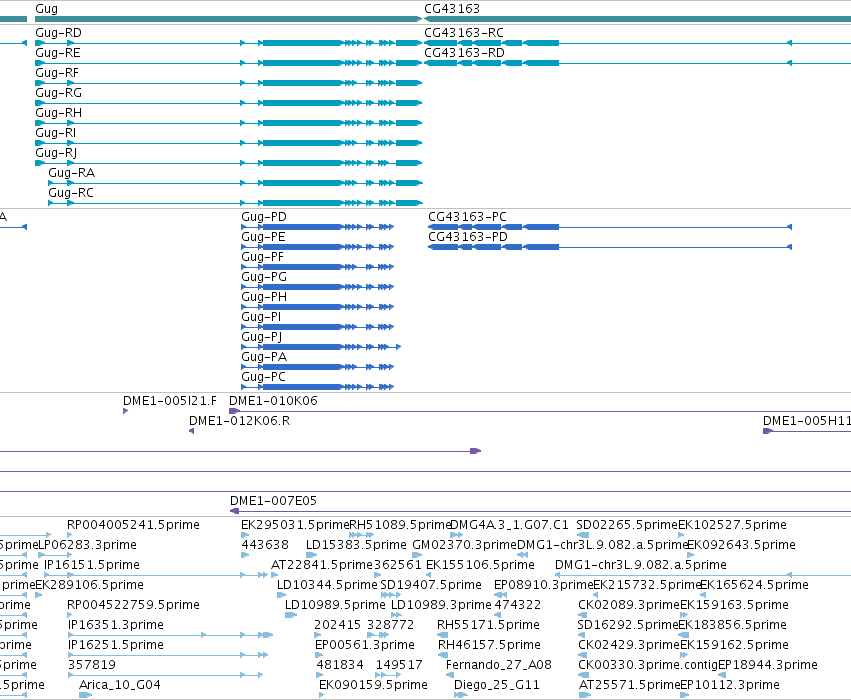This screenshot has width=851, height=700.
Task: Open the Fernando_27_A08 EST label
Action: click(498, 665)
